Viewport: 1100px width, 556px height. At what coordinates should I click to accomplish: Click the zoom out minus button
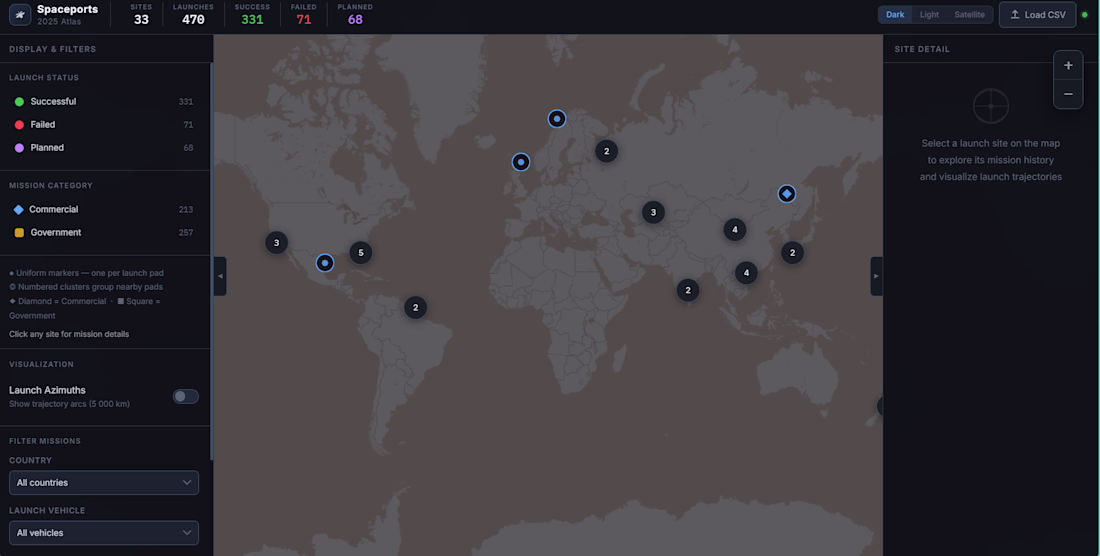pyautogui.click(x=1068, y=94)
